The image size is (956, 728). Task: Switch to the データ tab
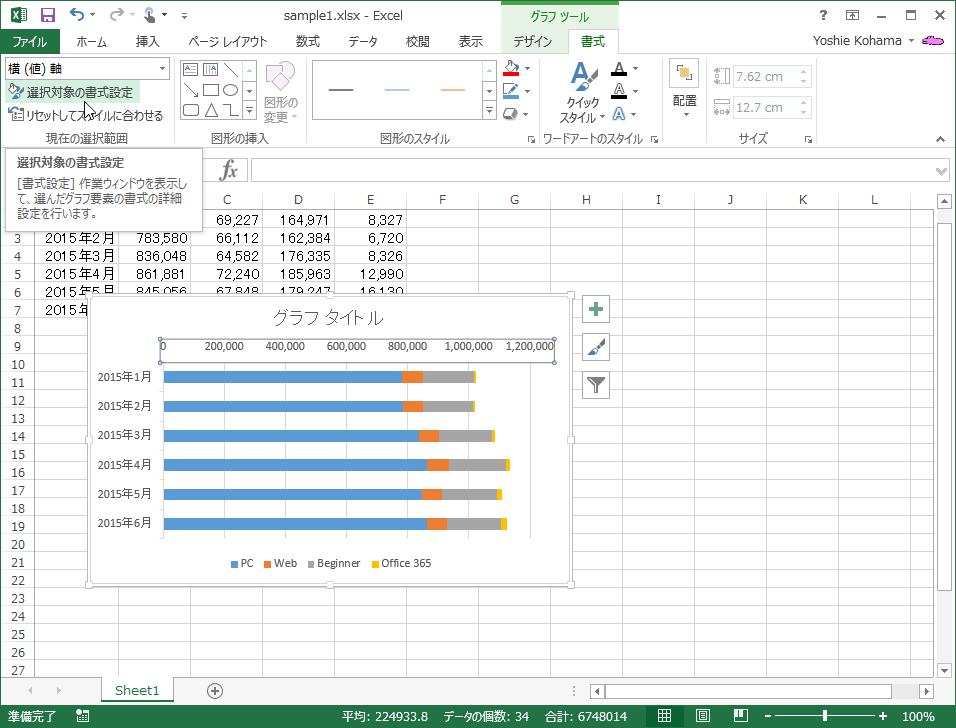pyautogui.click(x=363, y=41)
